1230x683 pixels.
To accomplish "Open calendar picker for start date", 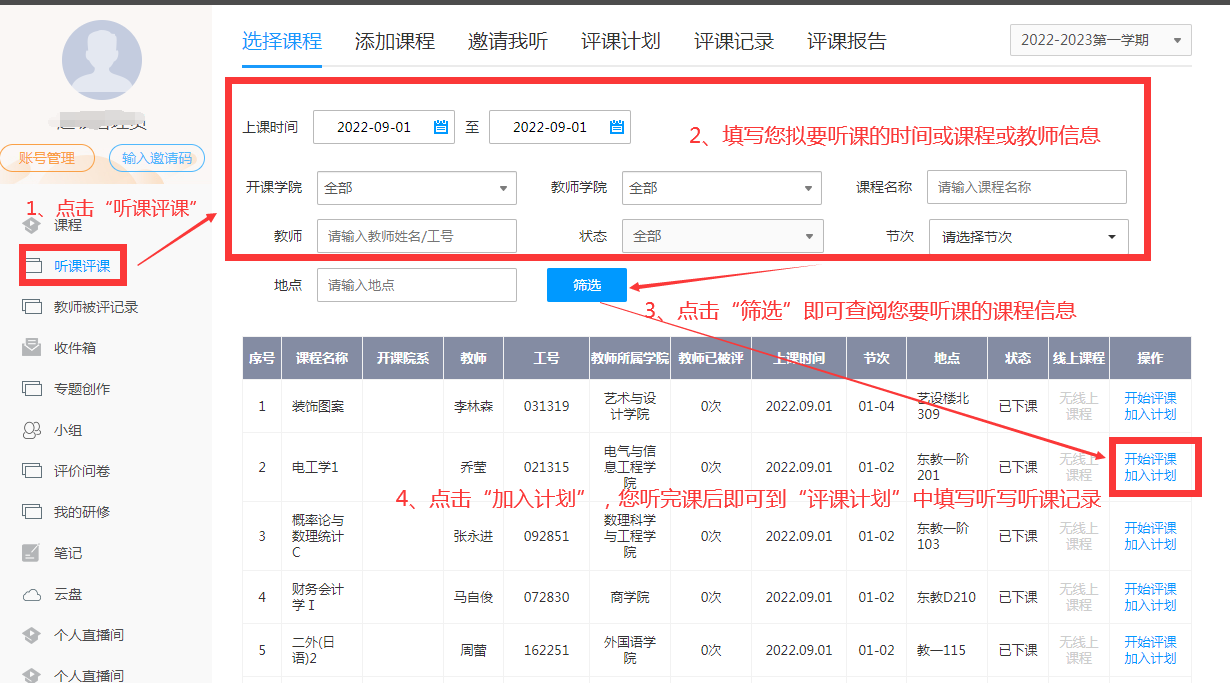I will pos(441,127).
